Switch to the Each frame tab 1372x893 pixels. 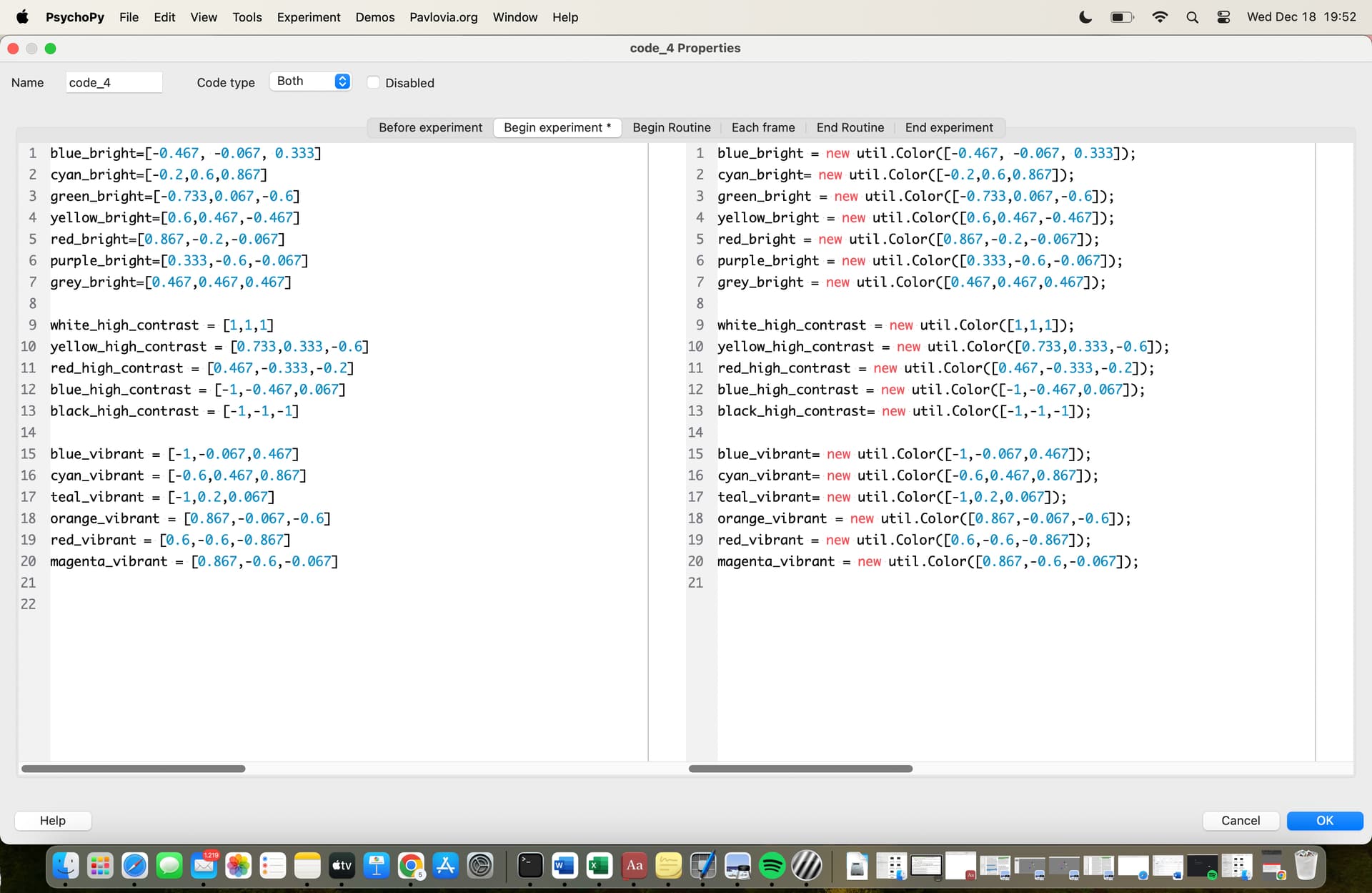pos(762,127)
